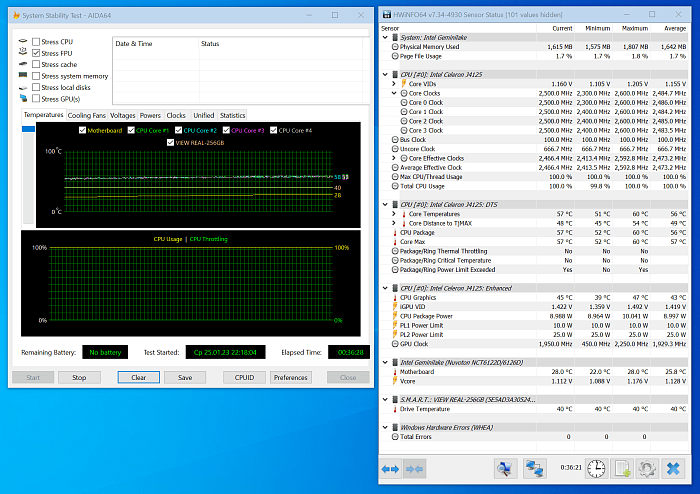Collapse the Core Clocks row
700x494 pixels.
(394, 93)
